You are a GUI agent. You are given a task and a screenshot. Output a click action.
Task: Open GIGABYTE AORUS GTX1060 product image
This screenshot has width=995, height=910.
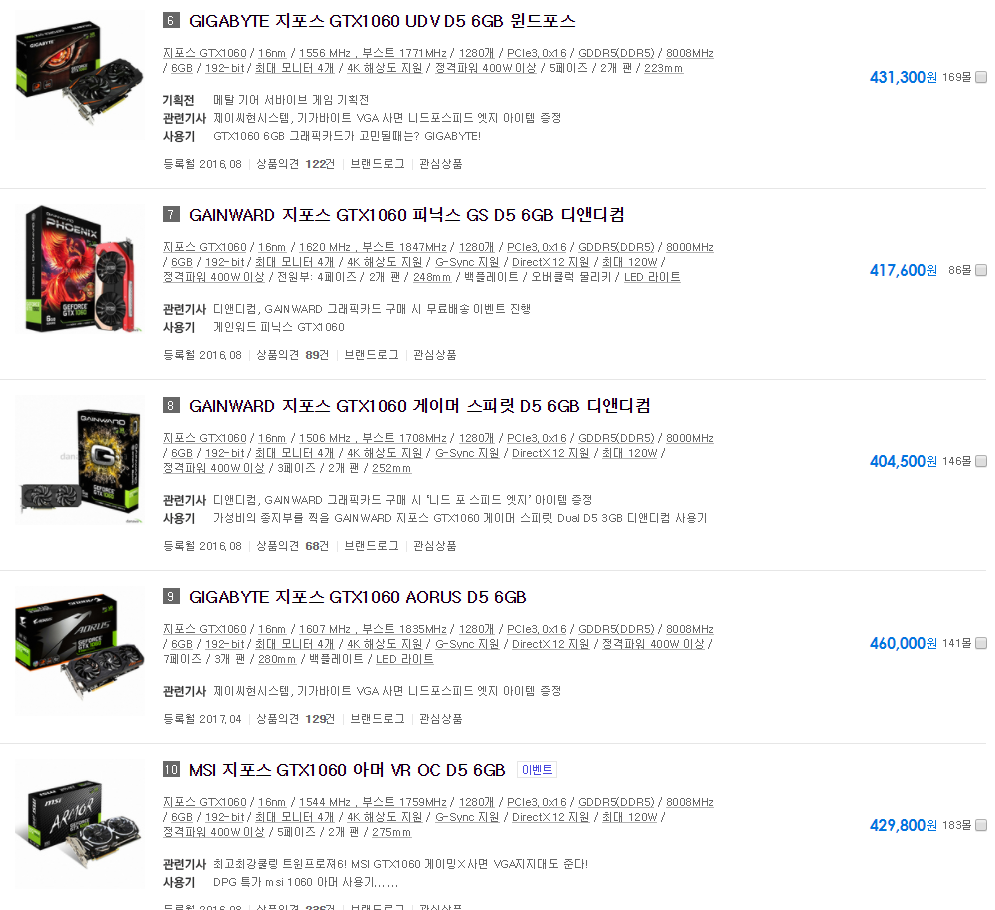(x=79, y=650)
